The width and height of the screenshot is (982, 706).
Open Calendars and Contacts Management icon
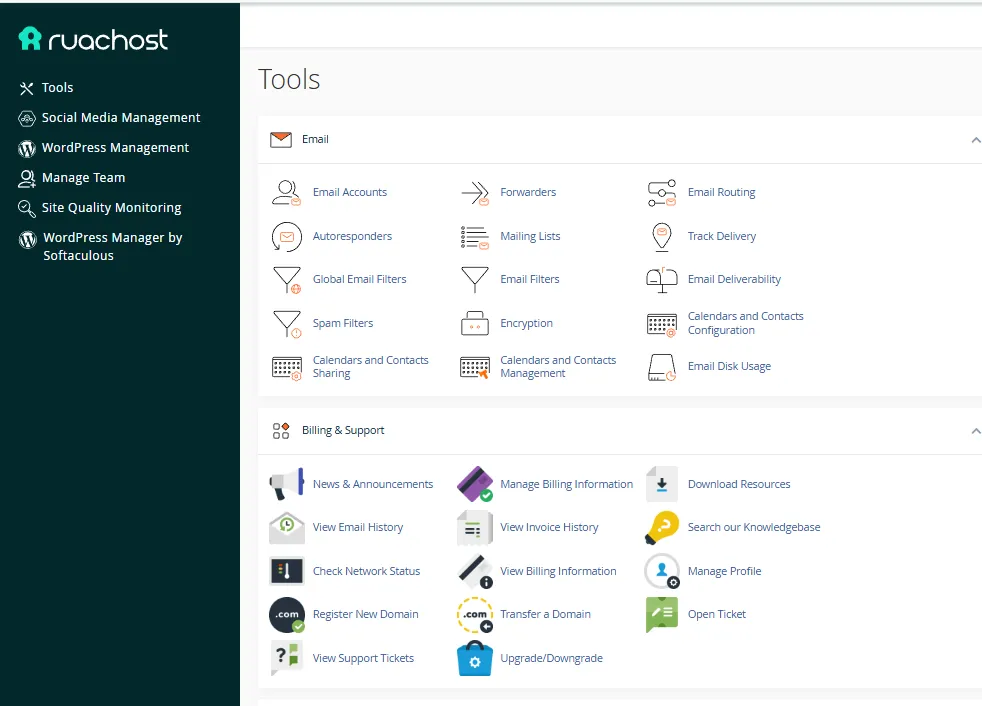coord(475,367)
